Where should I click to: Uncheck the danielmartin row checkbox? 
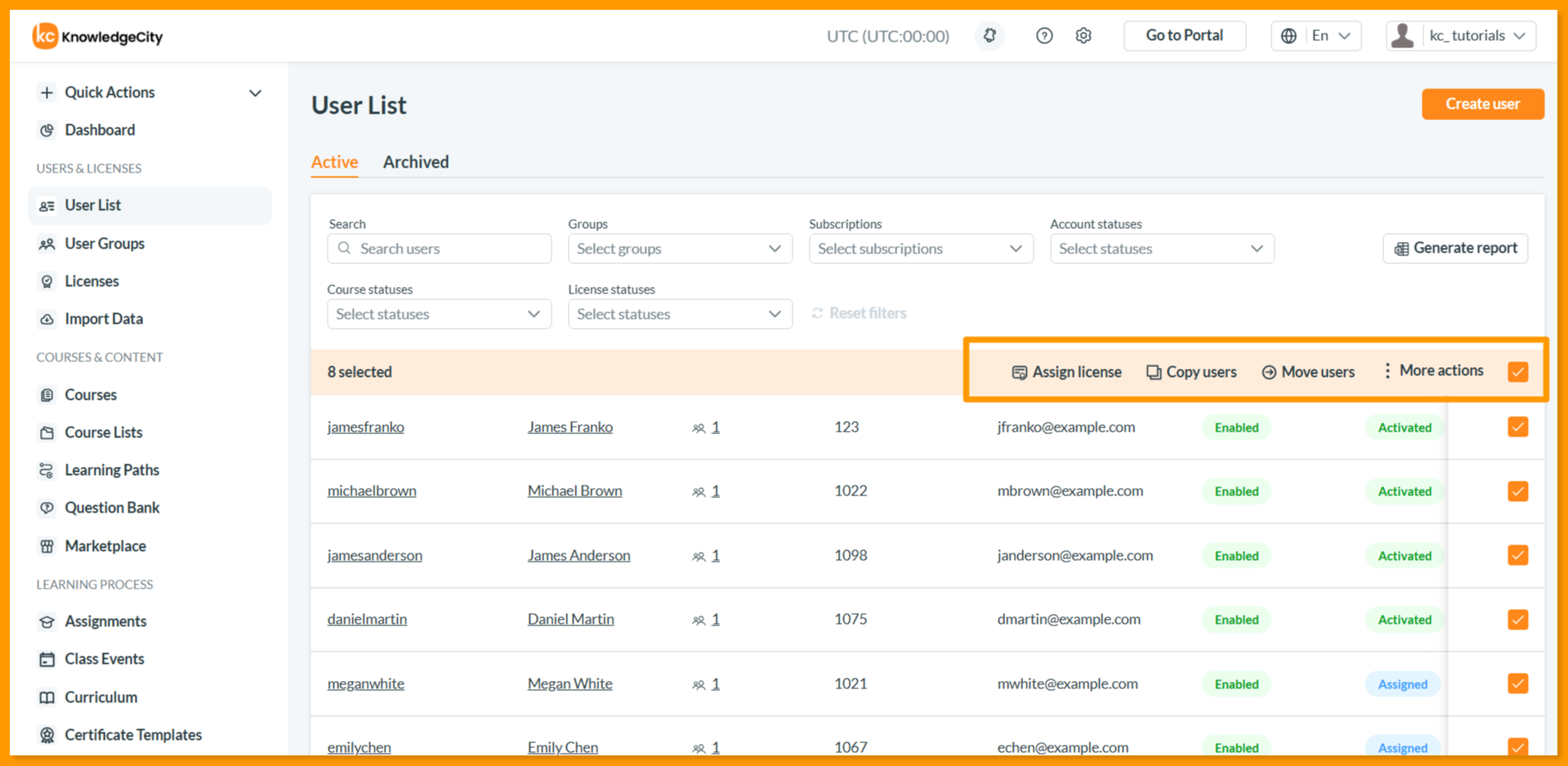click(1518, 620)
